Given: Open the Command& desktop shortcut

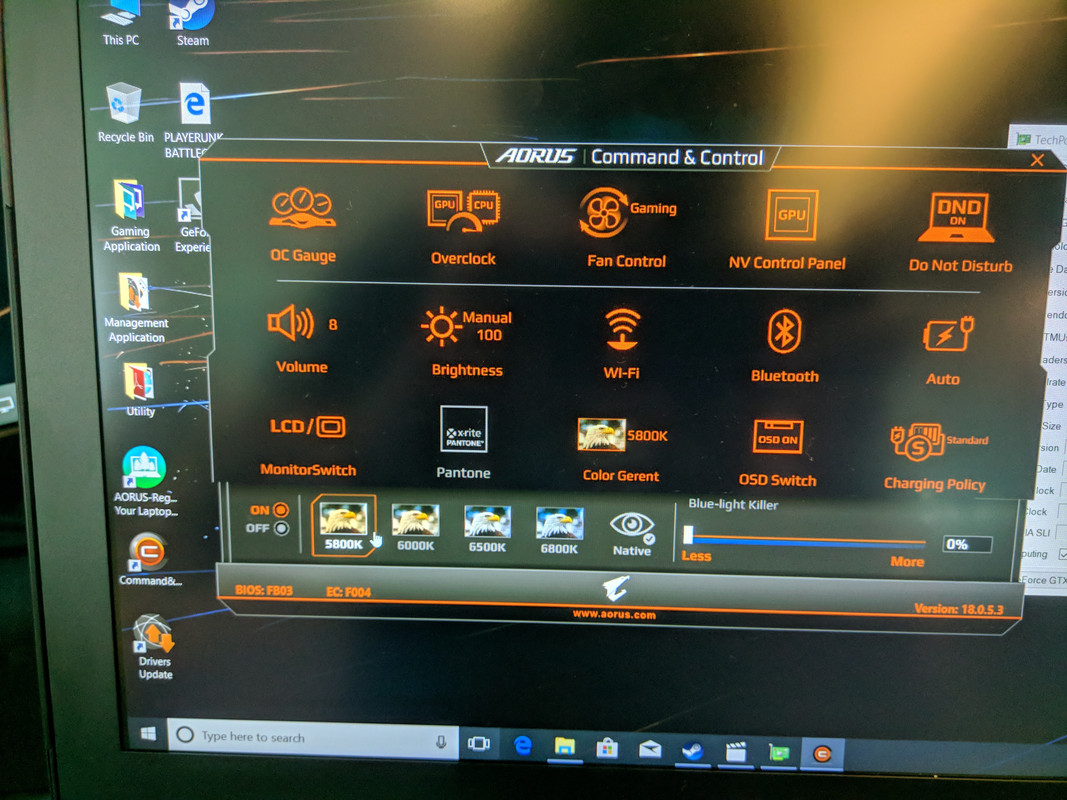Looking at the screenshot, I should (x=149, y=559).
